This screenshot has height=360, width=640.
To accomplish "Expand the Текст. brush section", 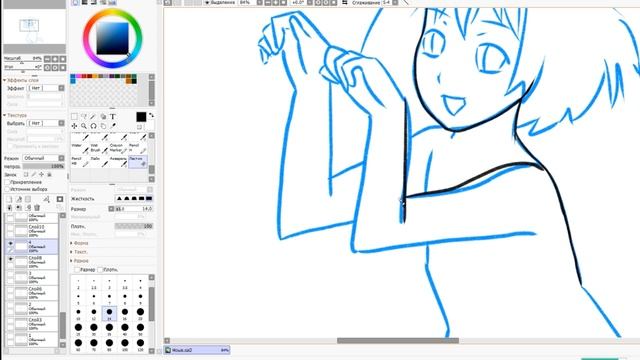I will tap(72, 252).
